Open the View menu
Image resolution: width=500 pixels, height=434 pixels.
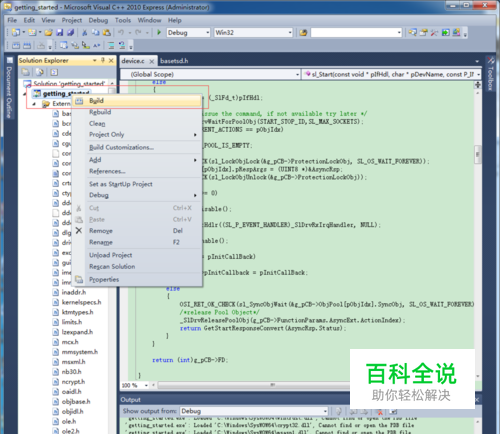pyautogui.click(x=48, y=20)
